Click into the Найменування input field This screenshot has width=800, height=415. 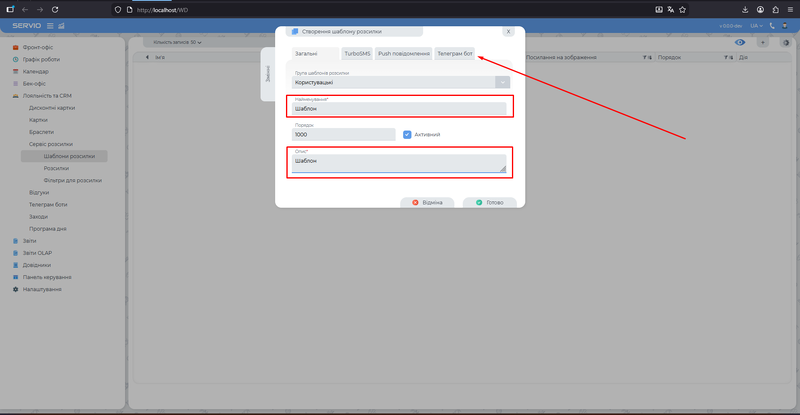pyautogui.click(x=400, y=109)
